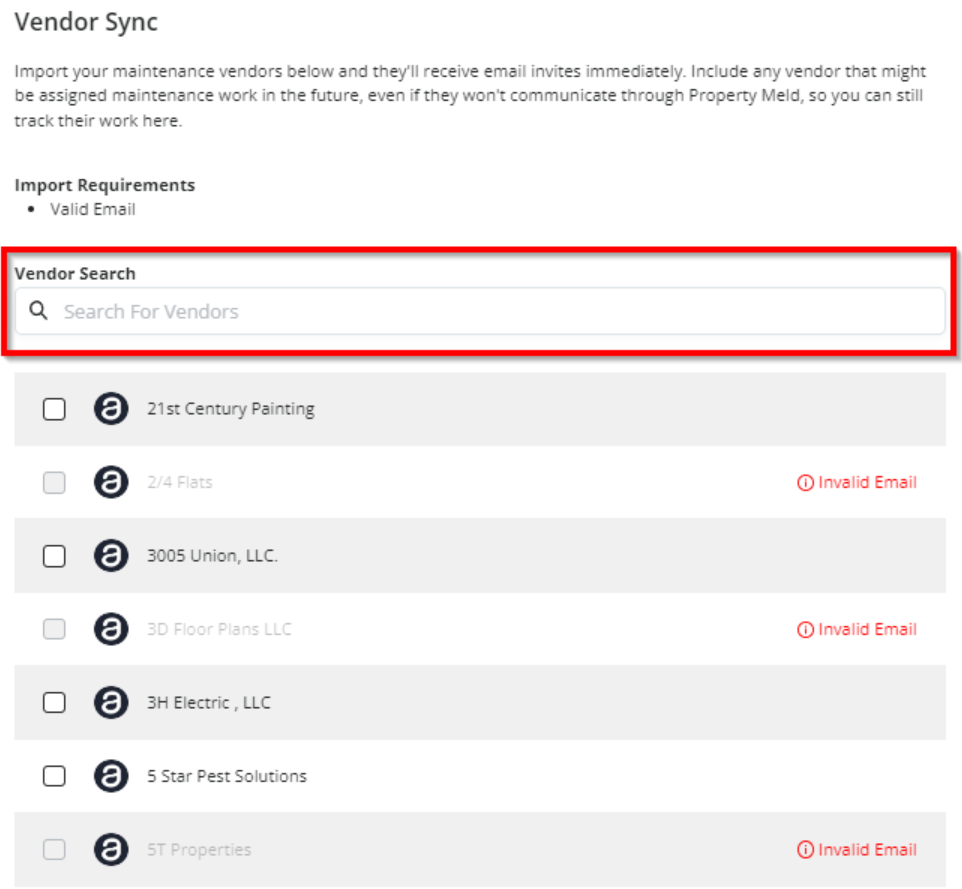Image resolution: width=962 pixels, height=889 pixels.
Task: Check the 21st Century Painting checkbox
Action: point(54,409)
